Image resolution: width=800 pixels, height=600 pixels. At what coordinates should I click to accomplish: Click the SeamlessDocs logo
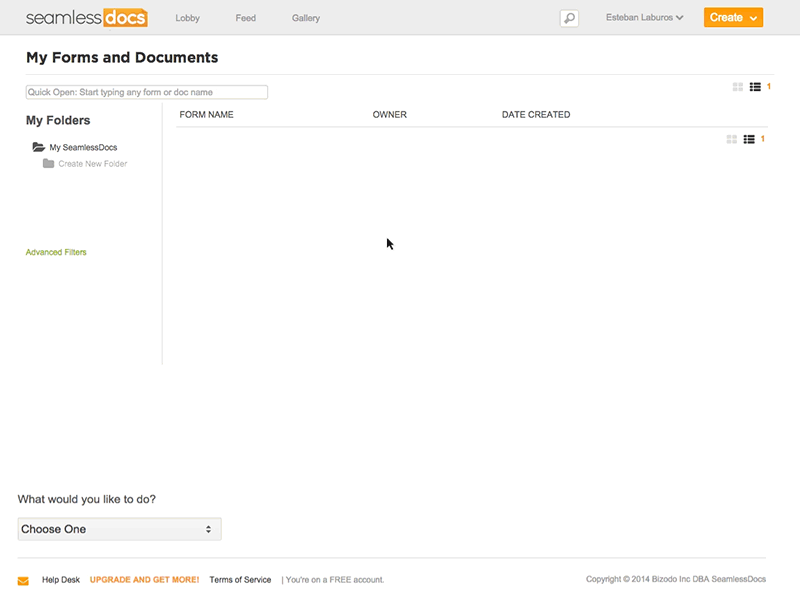click(87, 18)
